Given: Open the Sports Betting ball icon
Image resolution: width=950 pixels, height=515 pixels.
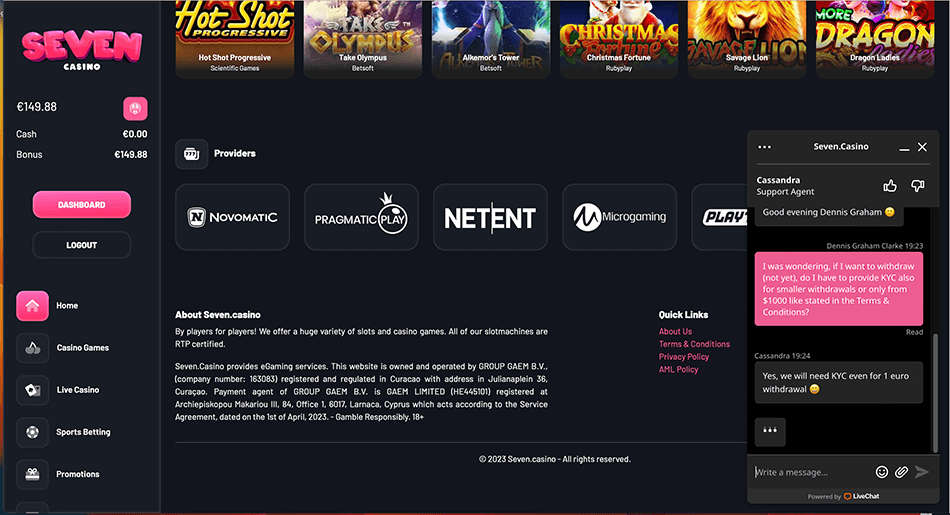Looking at the screenshot, I should coord(32,432).
